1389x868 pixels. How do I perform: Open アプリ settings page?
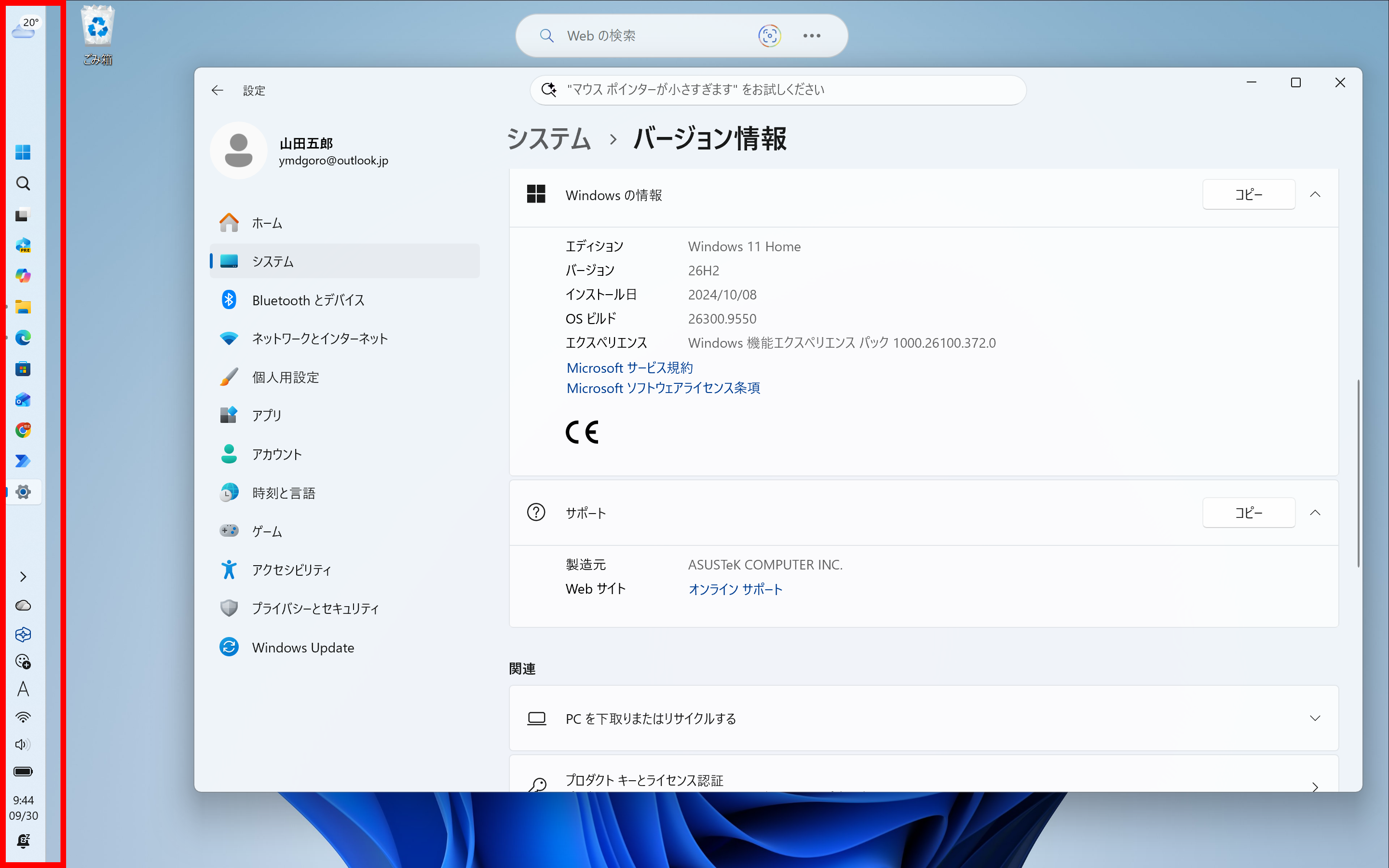344,415
